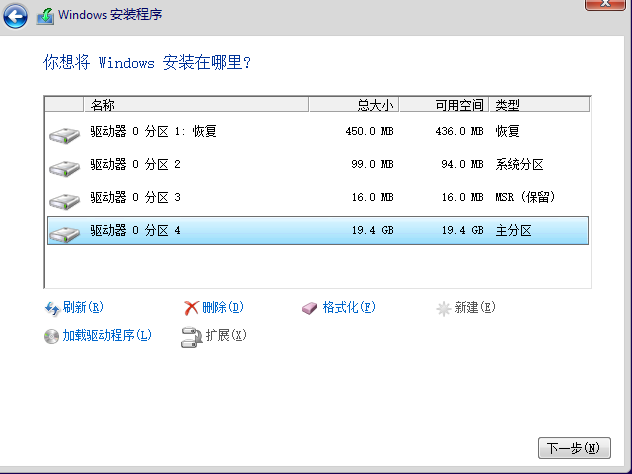The image size is (632, 474).
Task: Click the drives icon beside 扩展(X)
Action: click(x=191, y=337)
